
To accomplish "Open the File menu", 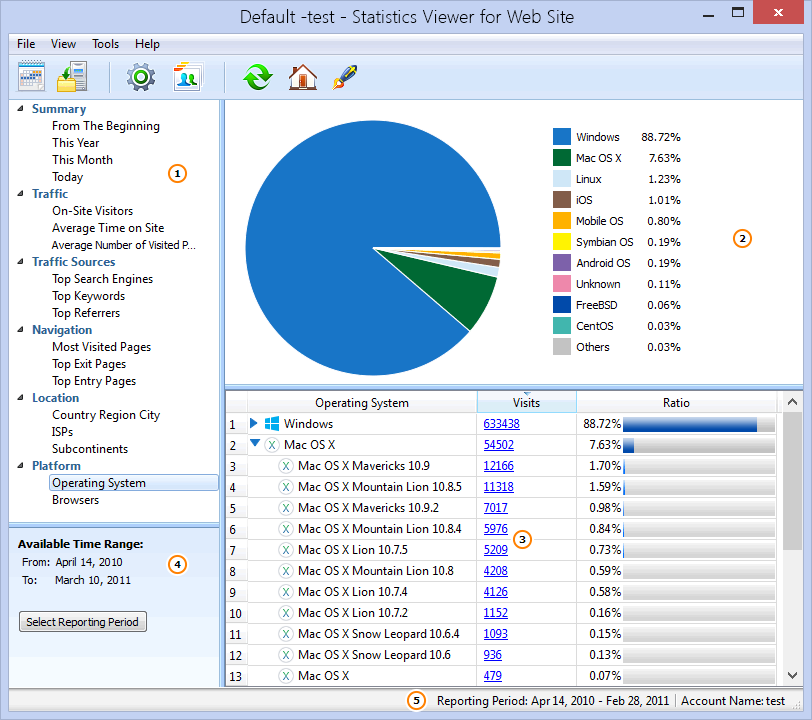I will point(26,44).
